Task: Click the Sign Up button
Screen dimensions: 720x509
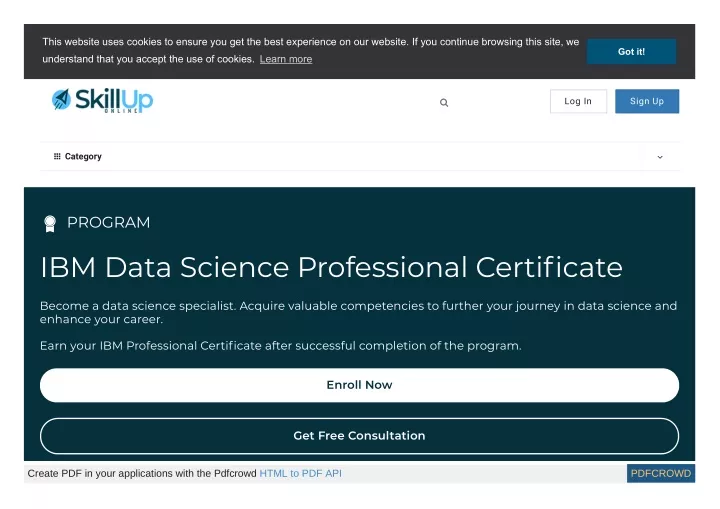Action: point(647,101)
